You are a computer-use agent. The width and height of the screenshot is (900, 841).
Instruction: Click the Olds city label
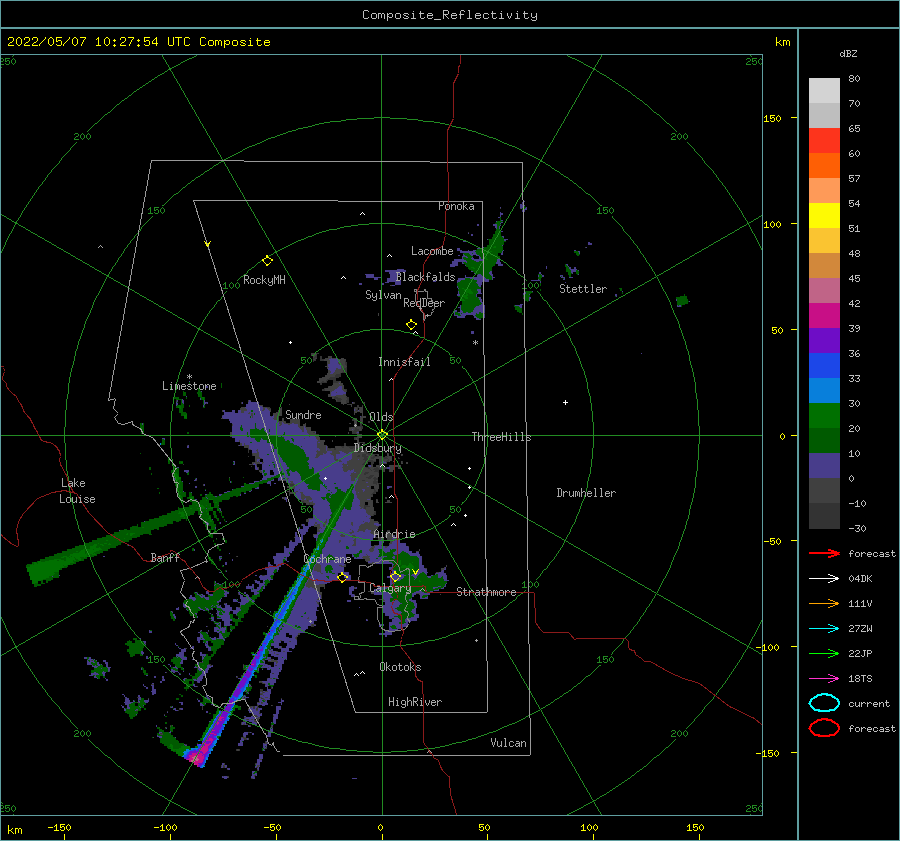381,417
